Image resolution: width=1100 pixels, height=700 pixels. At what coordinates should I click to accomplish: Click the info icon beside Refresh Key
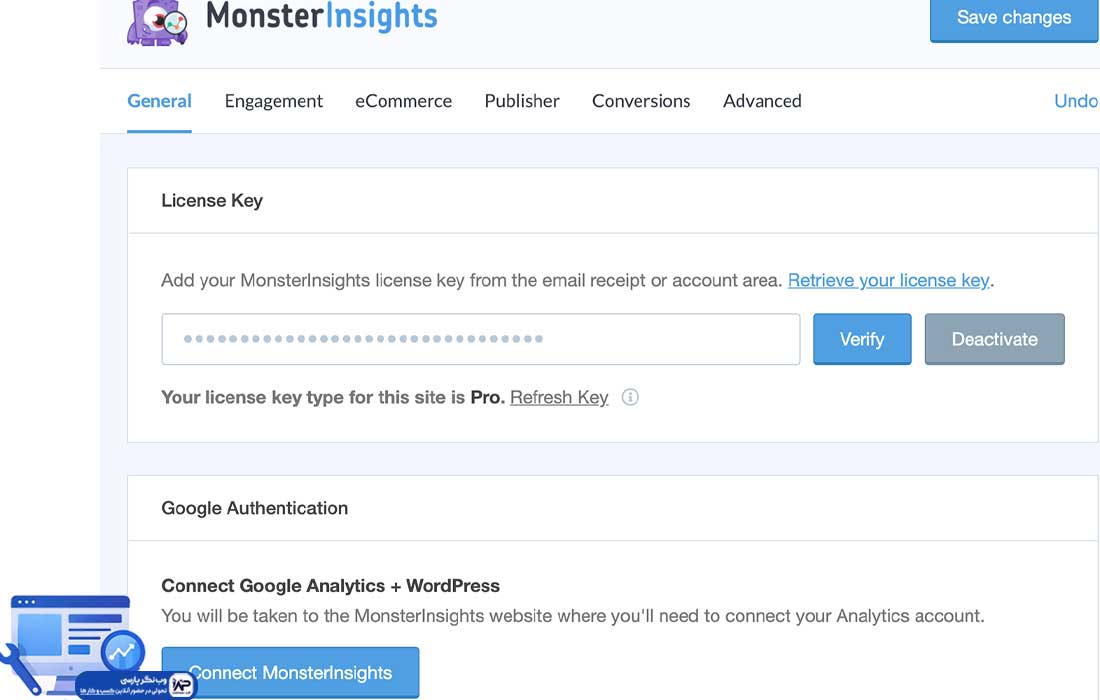point(630,397)
